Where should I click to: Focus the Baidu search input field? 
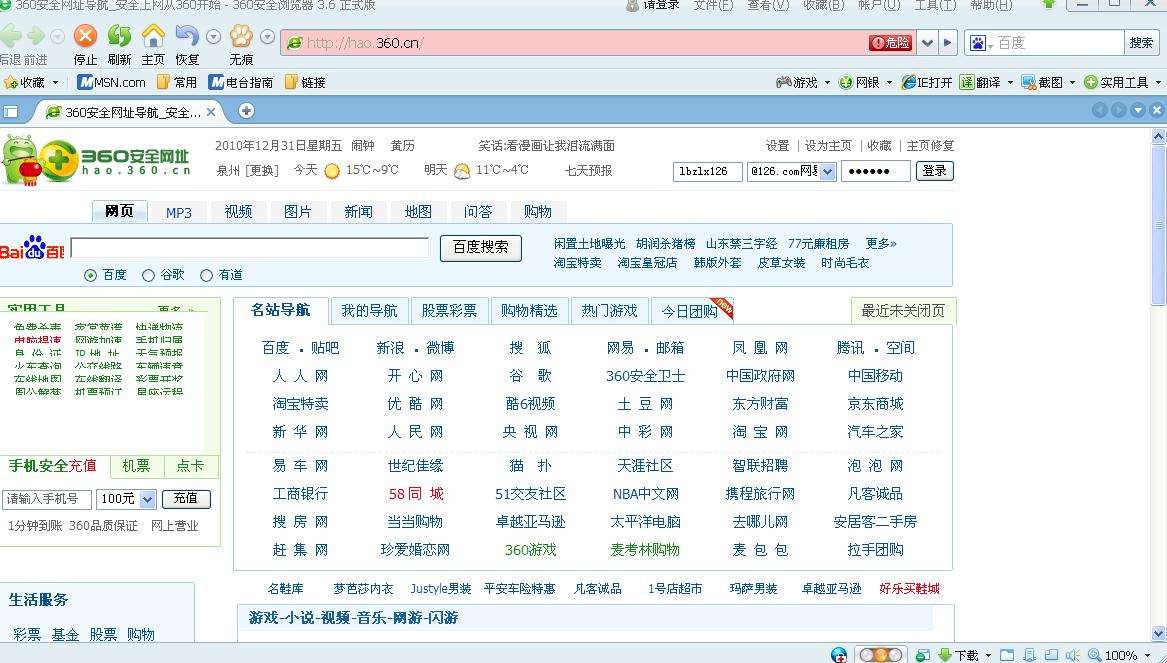249,248
